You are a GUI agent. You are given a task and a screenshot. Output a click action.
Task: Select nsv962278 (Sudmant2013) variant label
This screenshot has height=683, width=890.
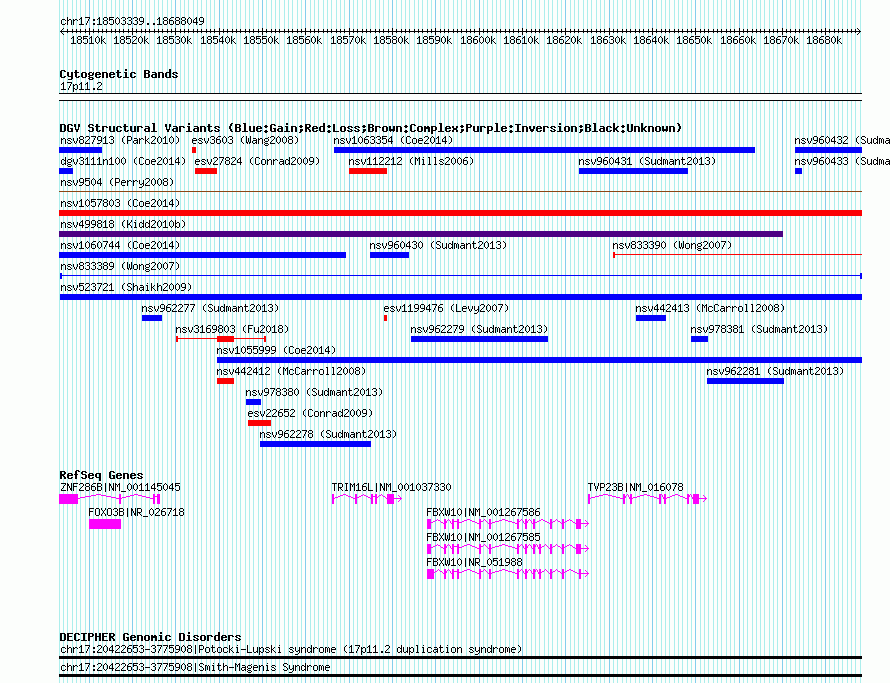328,434
